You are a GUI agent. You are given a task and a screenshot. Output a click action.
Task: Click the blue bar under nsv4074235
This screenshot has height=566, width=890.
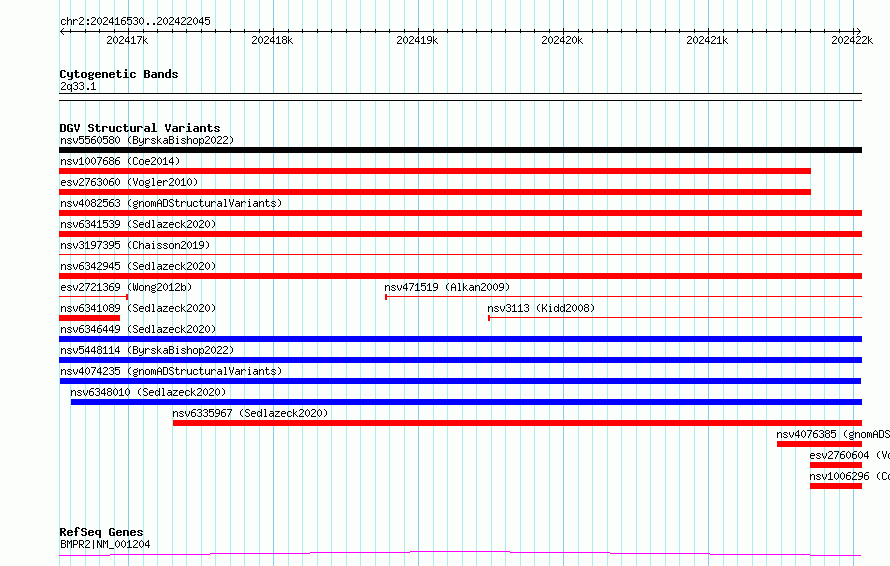[x=460, y=381]
